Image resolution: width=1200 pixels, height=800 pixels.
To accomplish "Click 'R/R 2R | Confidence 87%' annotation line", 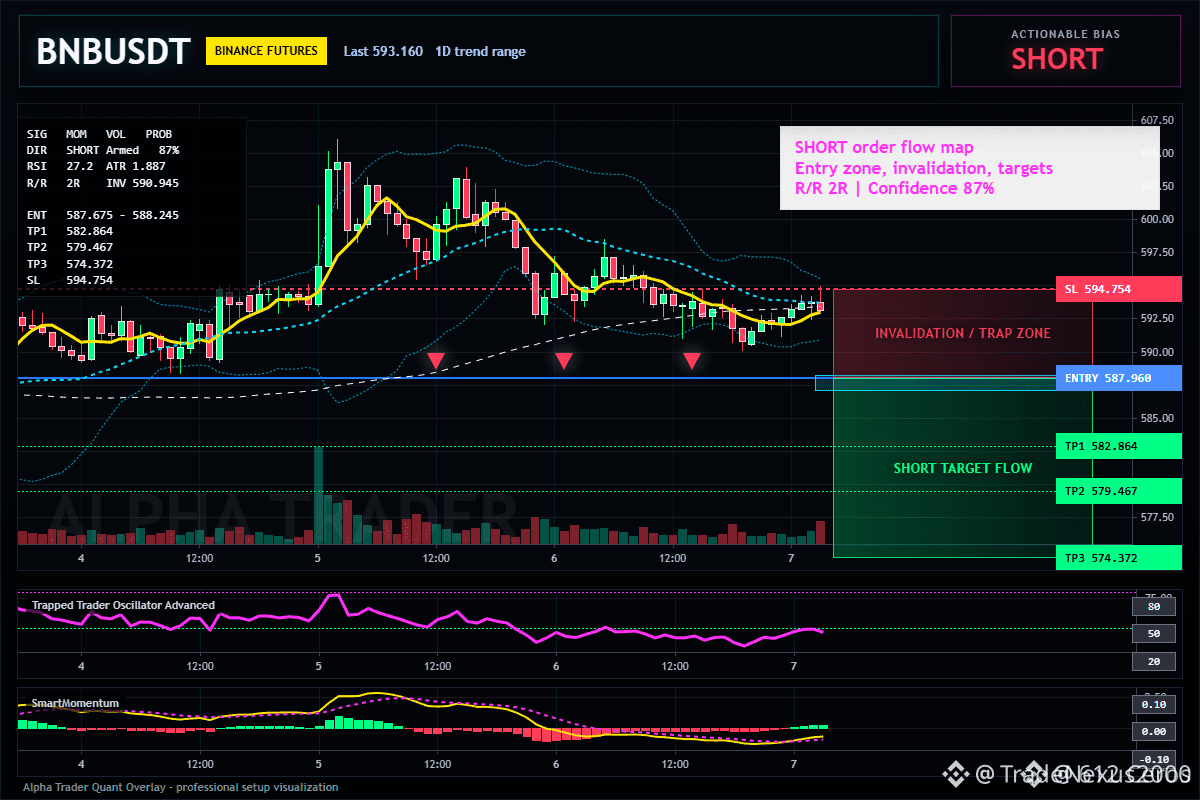I will (x=895, y=188).
